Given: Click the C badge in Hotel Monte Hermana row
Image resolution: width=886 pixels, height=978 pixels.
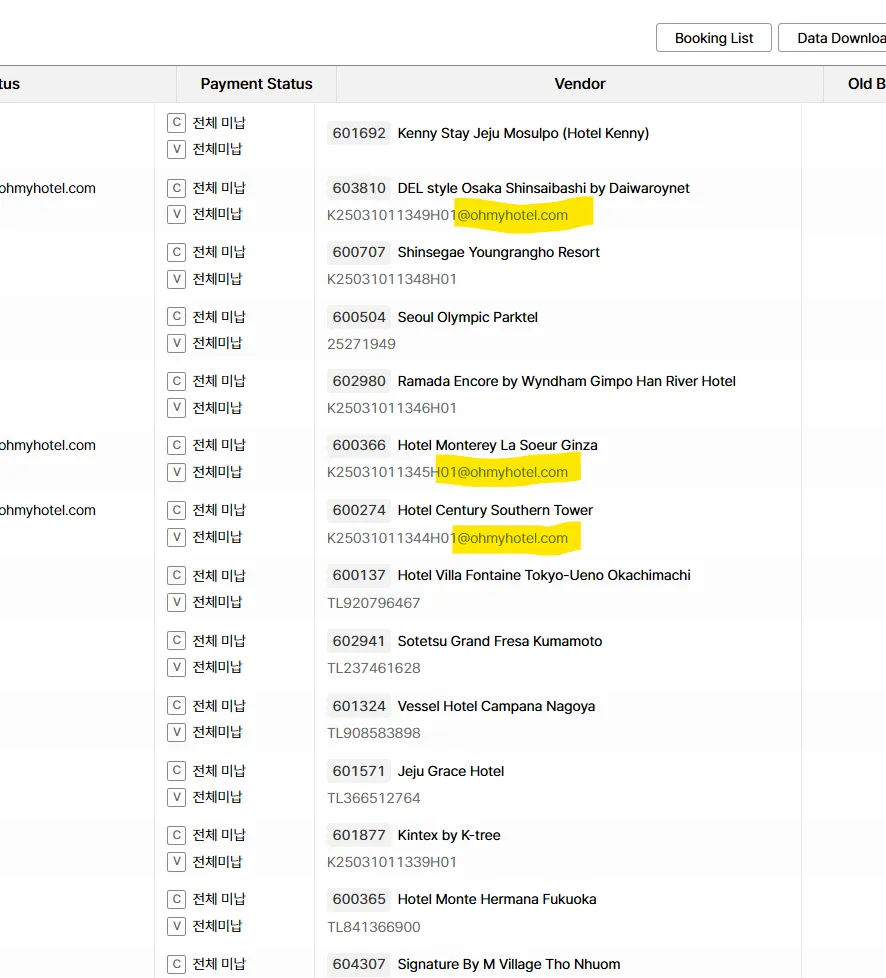Looking at the screenshot, I should tap(177, 899).
